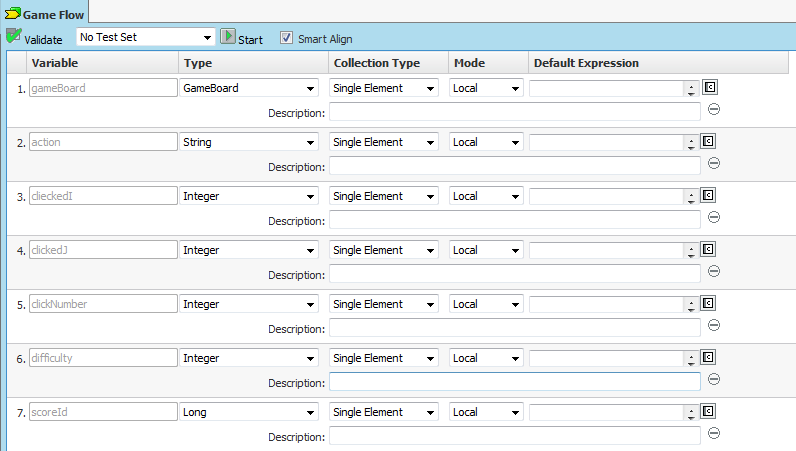Click the green Start play icon
The height and width of the screenshot is (451, 796).
(x=228, y=37)
